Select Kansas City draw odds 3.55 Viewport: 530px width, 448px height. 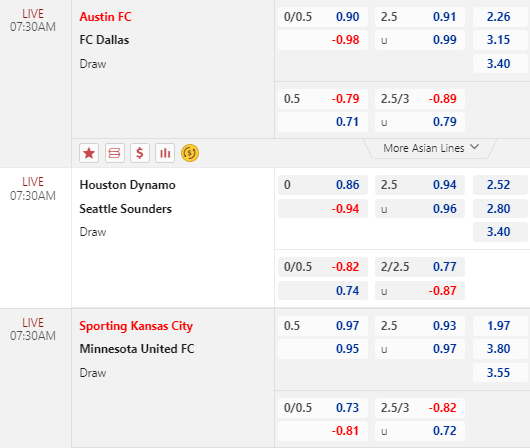(500, 373)
